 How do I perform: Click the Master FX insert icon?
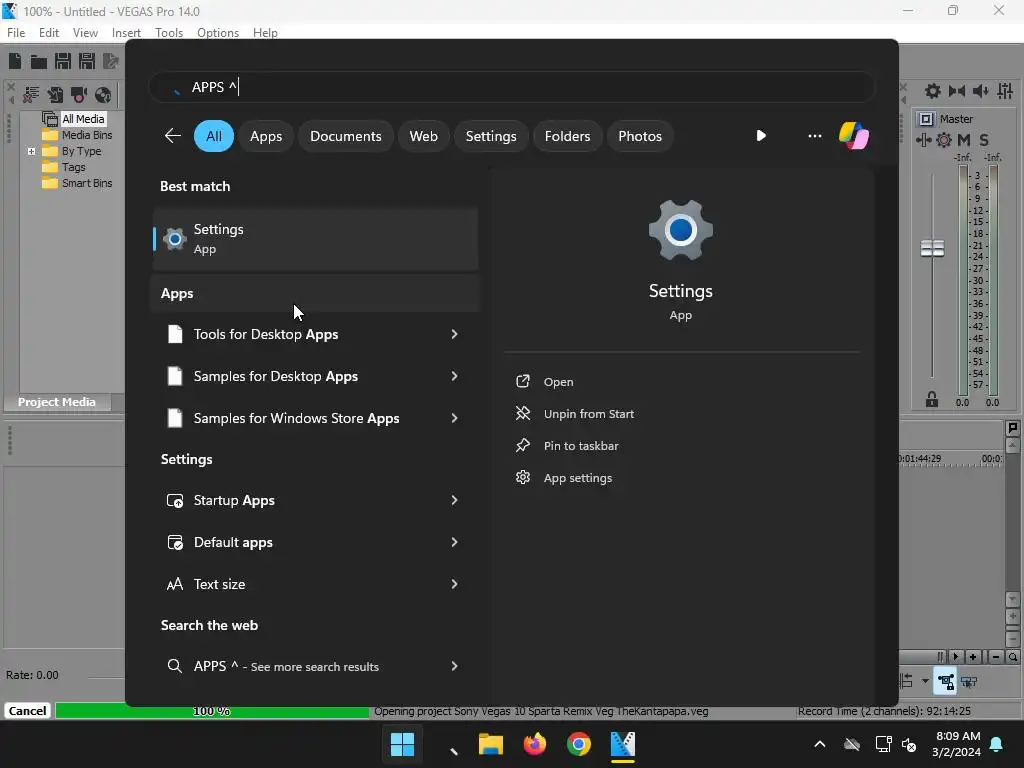tap(924, 140)
